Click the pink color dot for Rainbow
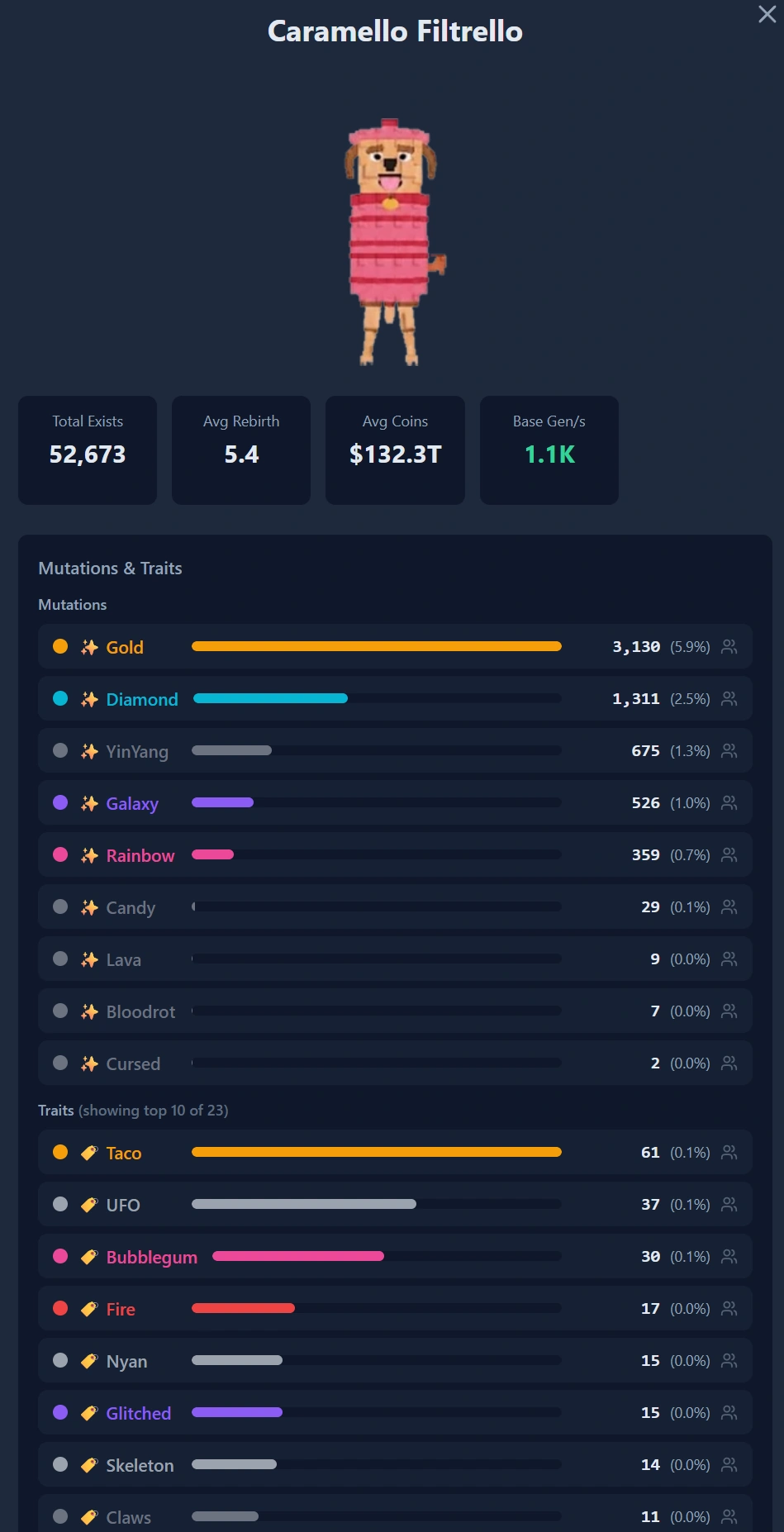Screen dimensions: 784x1532 tap(60, 854)
